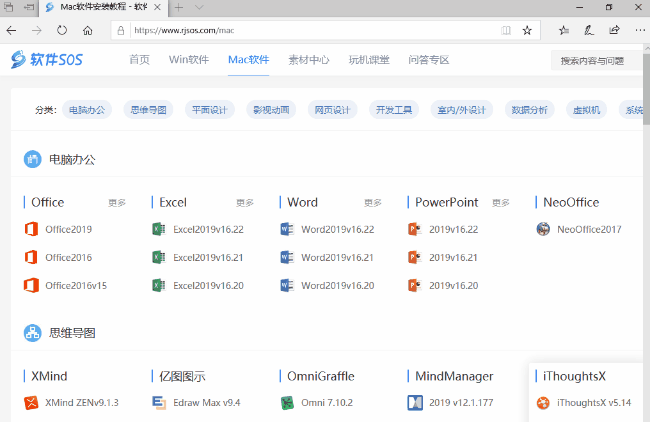This screenshot has height=422, width=650.
Task: Open the Office2016v15 link
Action: click(76, 286)
